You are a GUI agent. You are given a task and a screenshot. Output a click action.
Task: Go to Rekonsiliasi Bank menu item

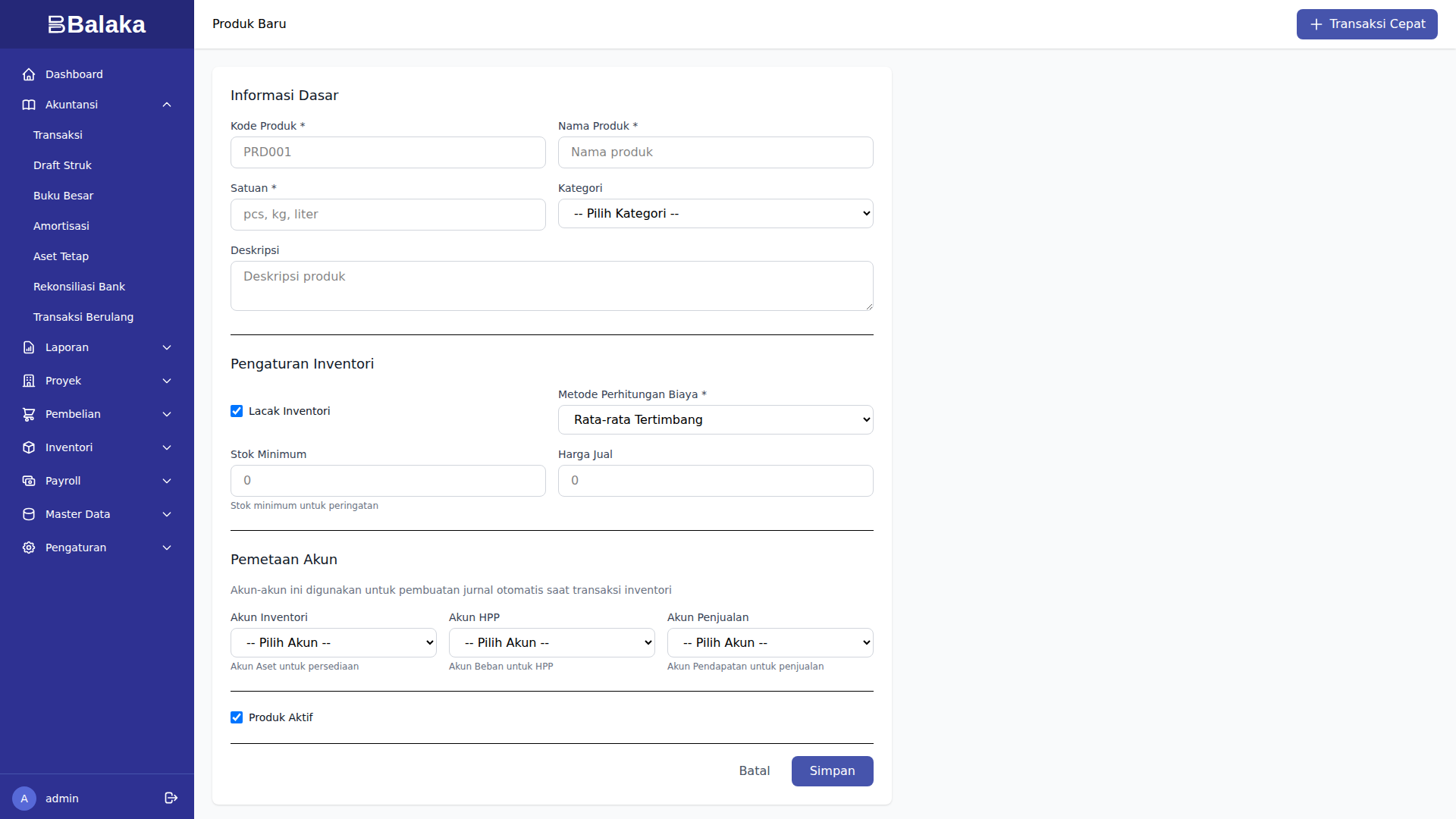point(79,287)
